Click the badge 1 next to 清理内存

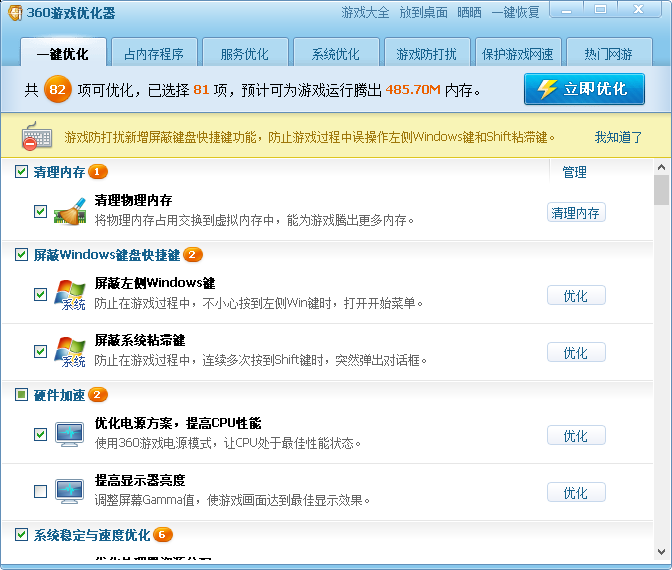(x=98, y=172)
